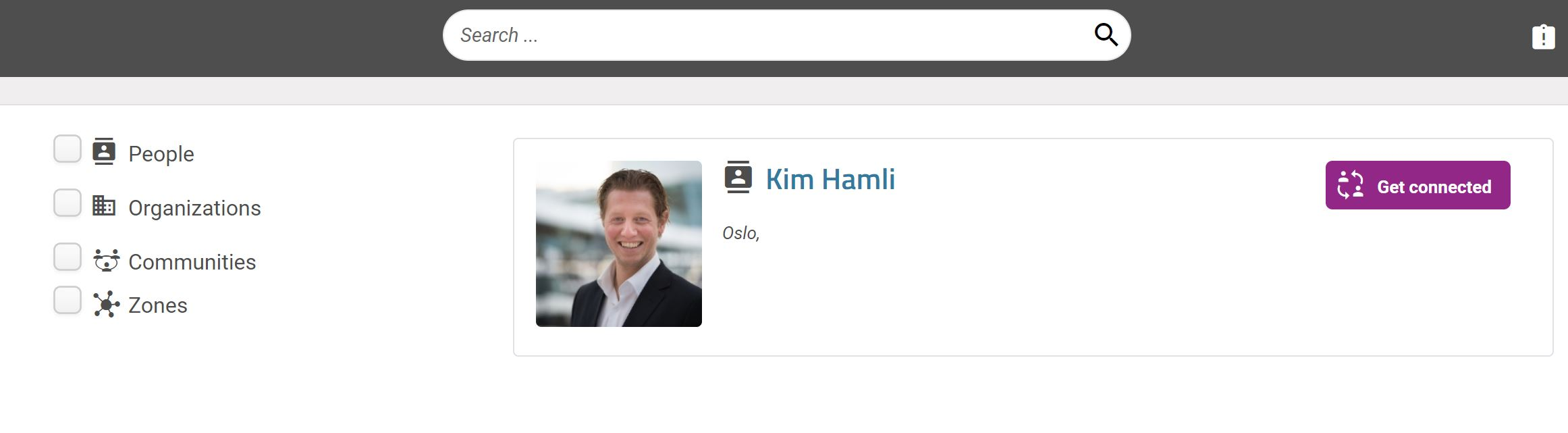1568x433 pixels.
Task: Click the person icon beside Kim Hamli
Action: pyautogui.click(x=738, y=177)
